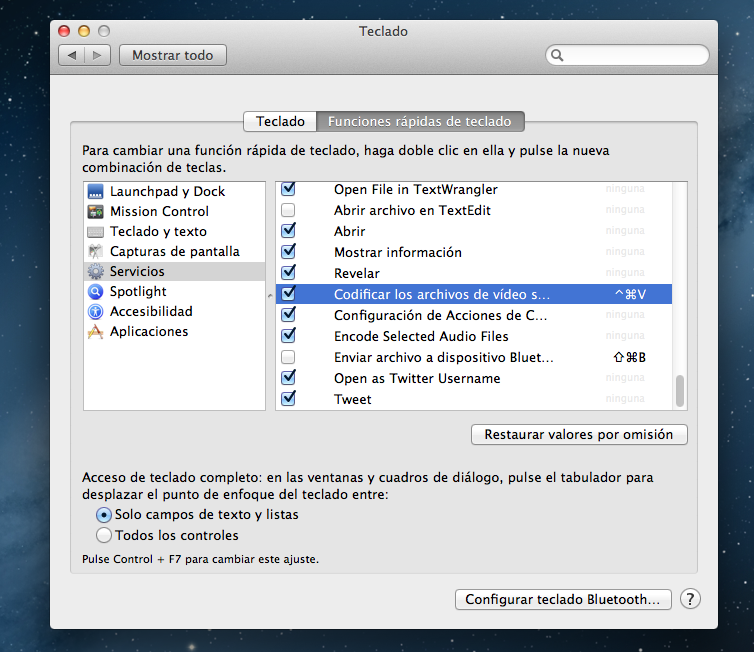Click the Launchpad y Dock icon
Image resolution: width=754 pixels, height=652 pixels.
[x=96, y=191]
